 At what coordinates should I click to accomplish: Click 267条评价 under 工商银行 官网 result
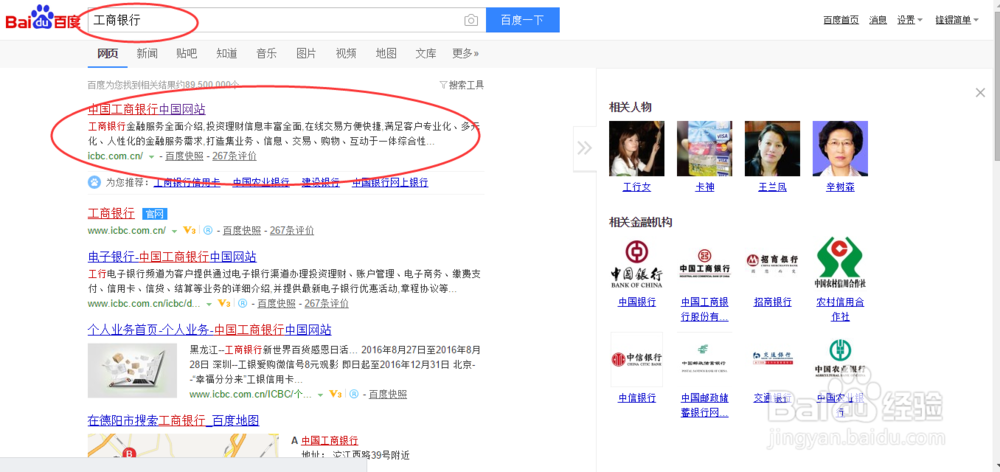click(292, 231)
